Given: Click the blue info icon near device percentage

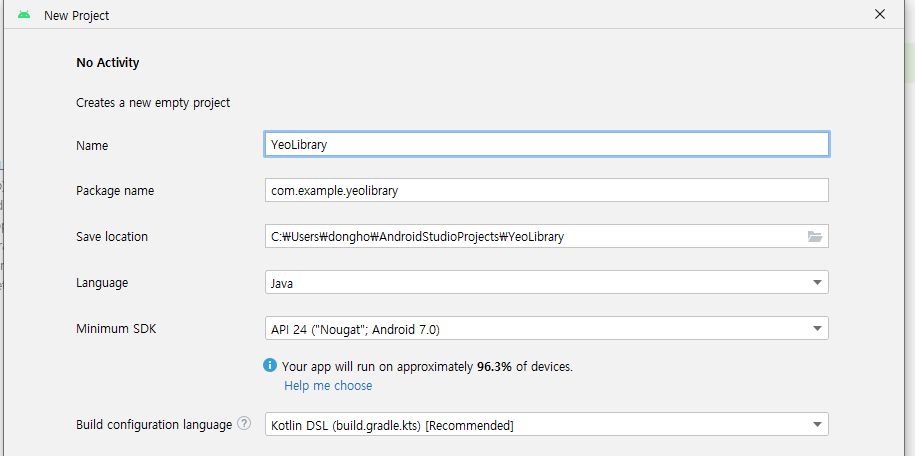Looking at the screenshot, I should coord(270,366).
